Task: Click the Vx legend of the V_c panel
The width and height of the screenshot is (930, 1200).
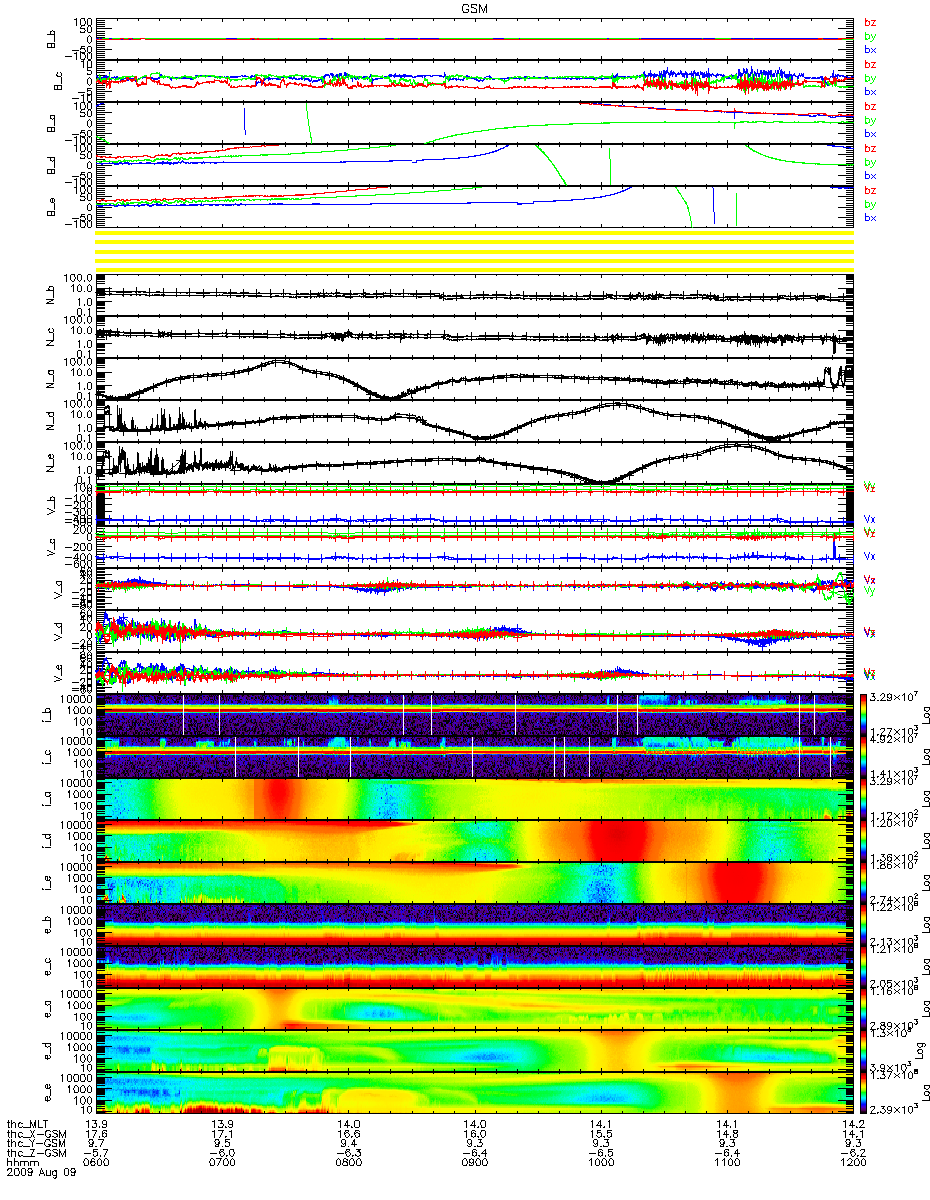Action: pyautogui.click(x=870, y=555)
